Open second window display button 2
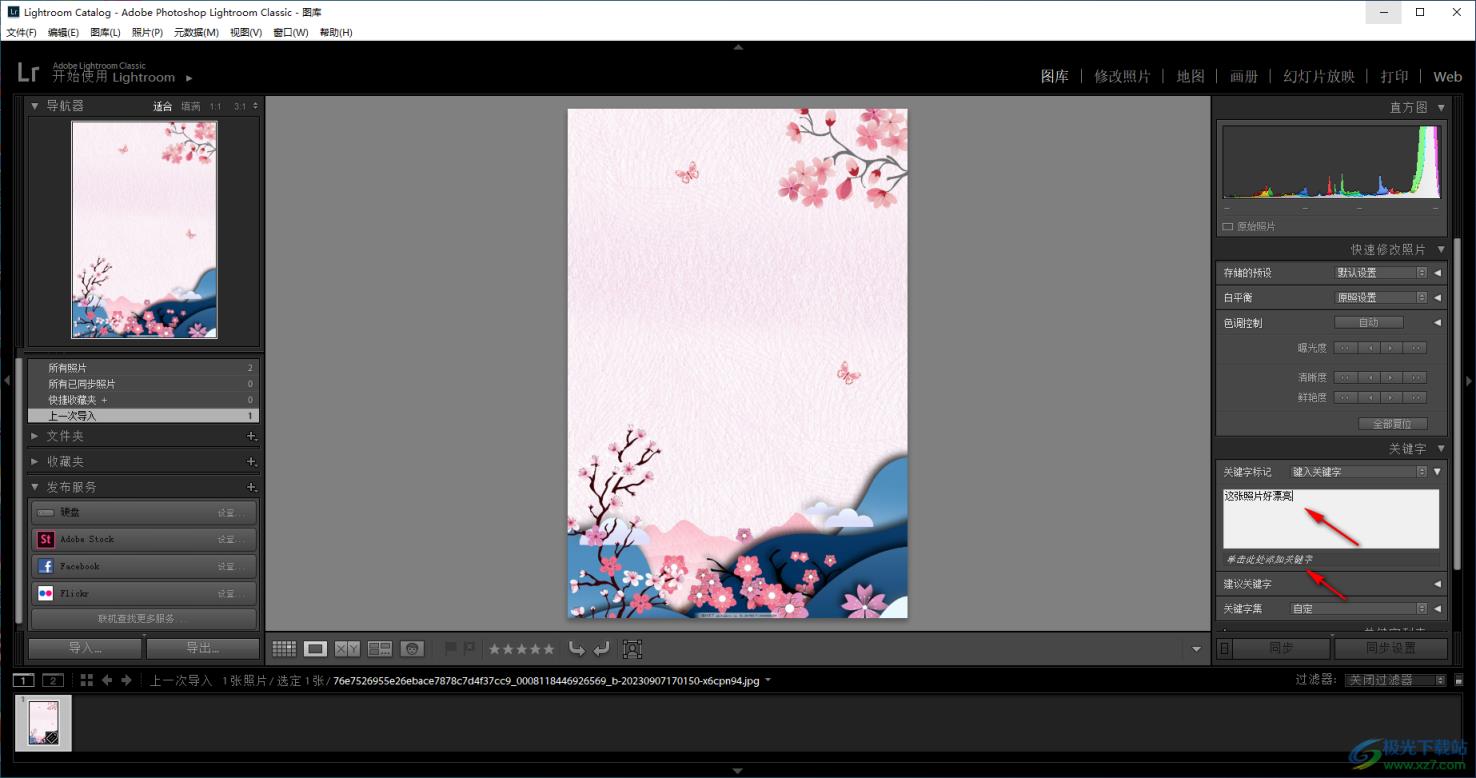 point(53,680)
